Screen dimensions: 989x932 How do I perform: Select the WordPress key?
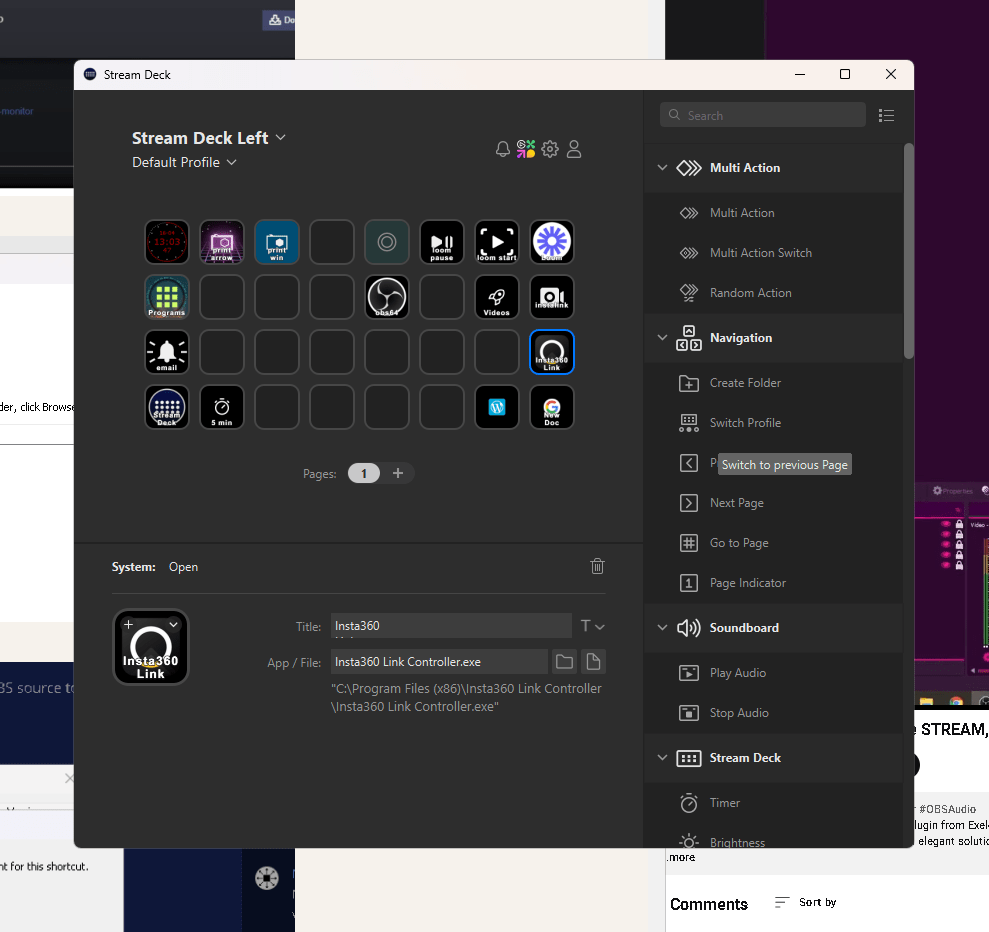click(x=497, y=407)
